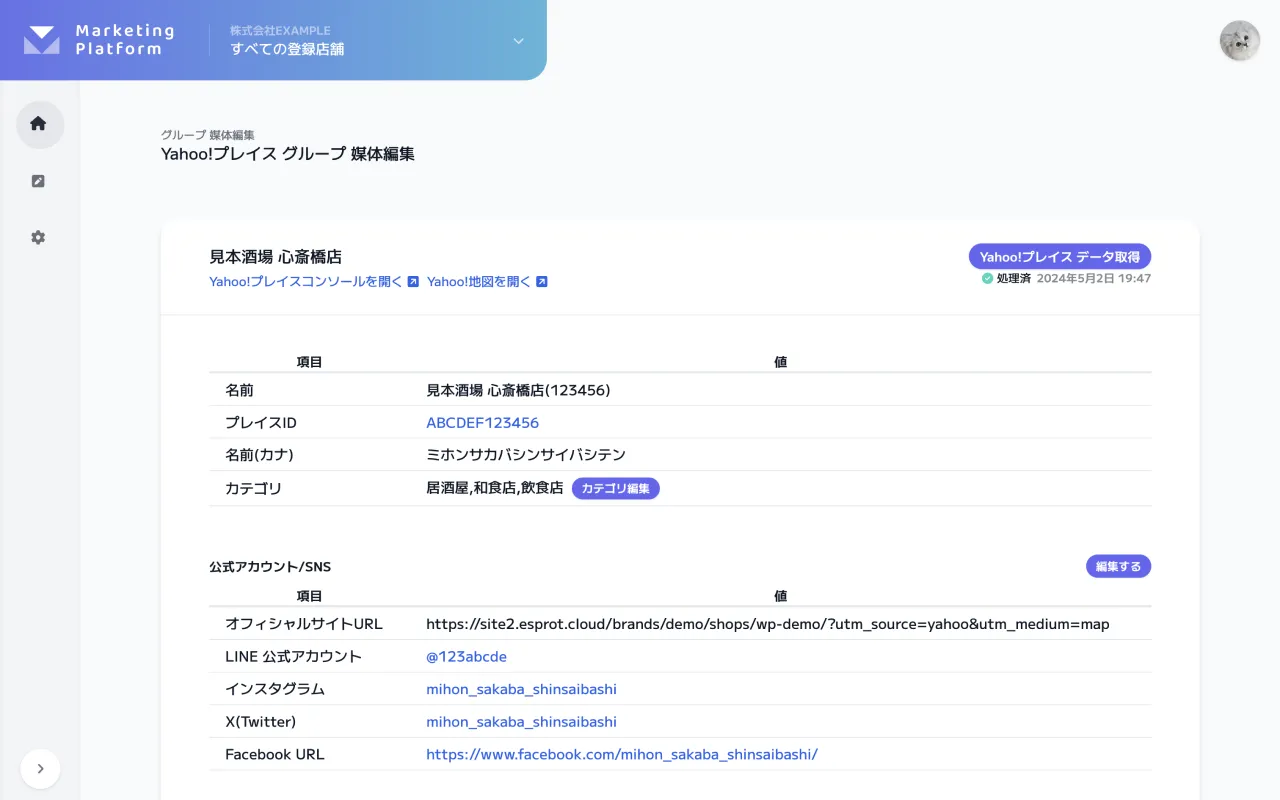
Task: Select the media edit icon in the sidebar
Action: 38,181
